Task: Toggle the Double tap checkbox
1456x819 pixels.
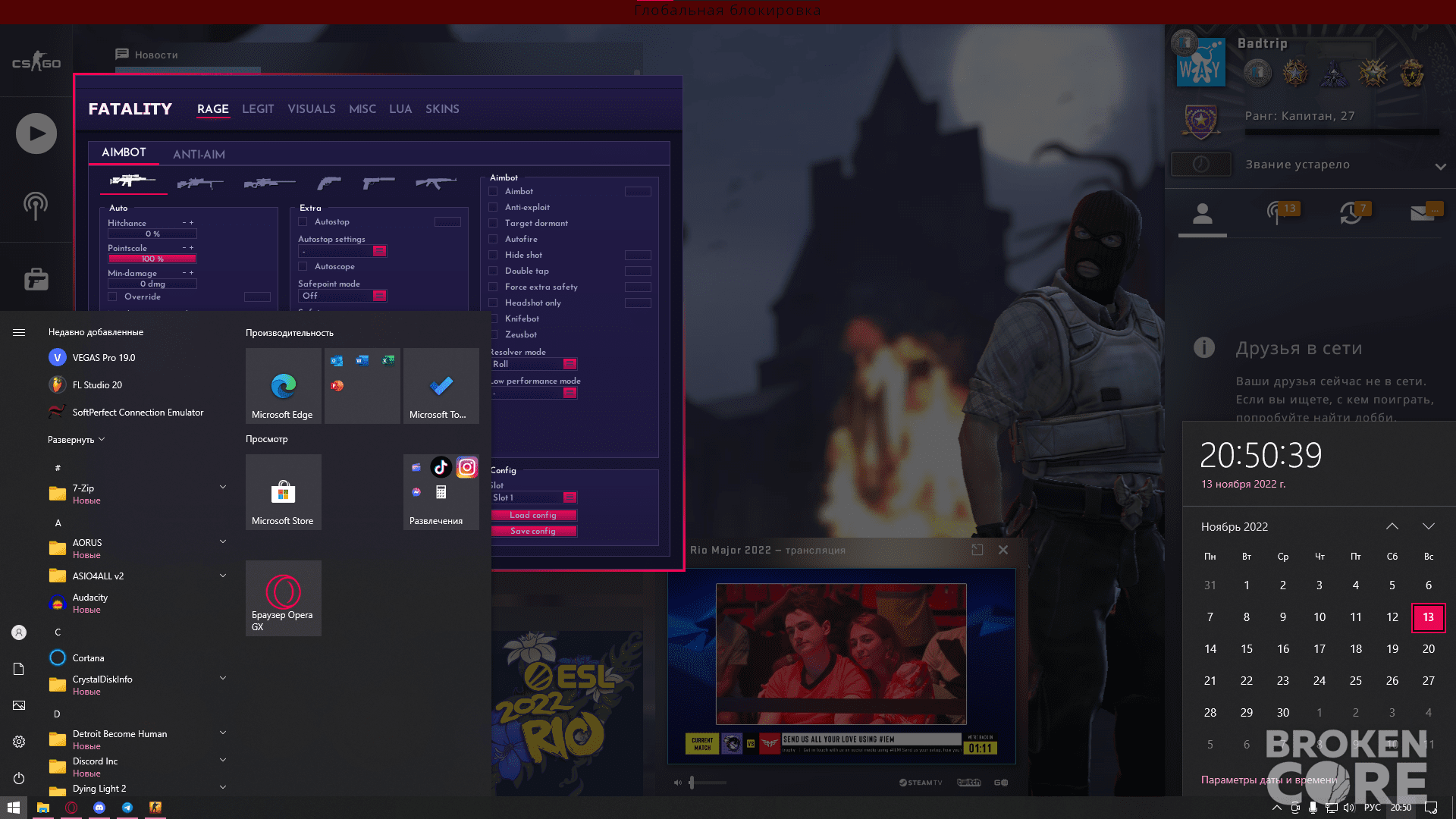Action: click(x=493, y=271)
